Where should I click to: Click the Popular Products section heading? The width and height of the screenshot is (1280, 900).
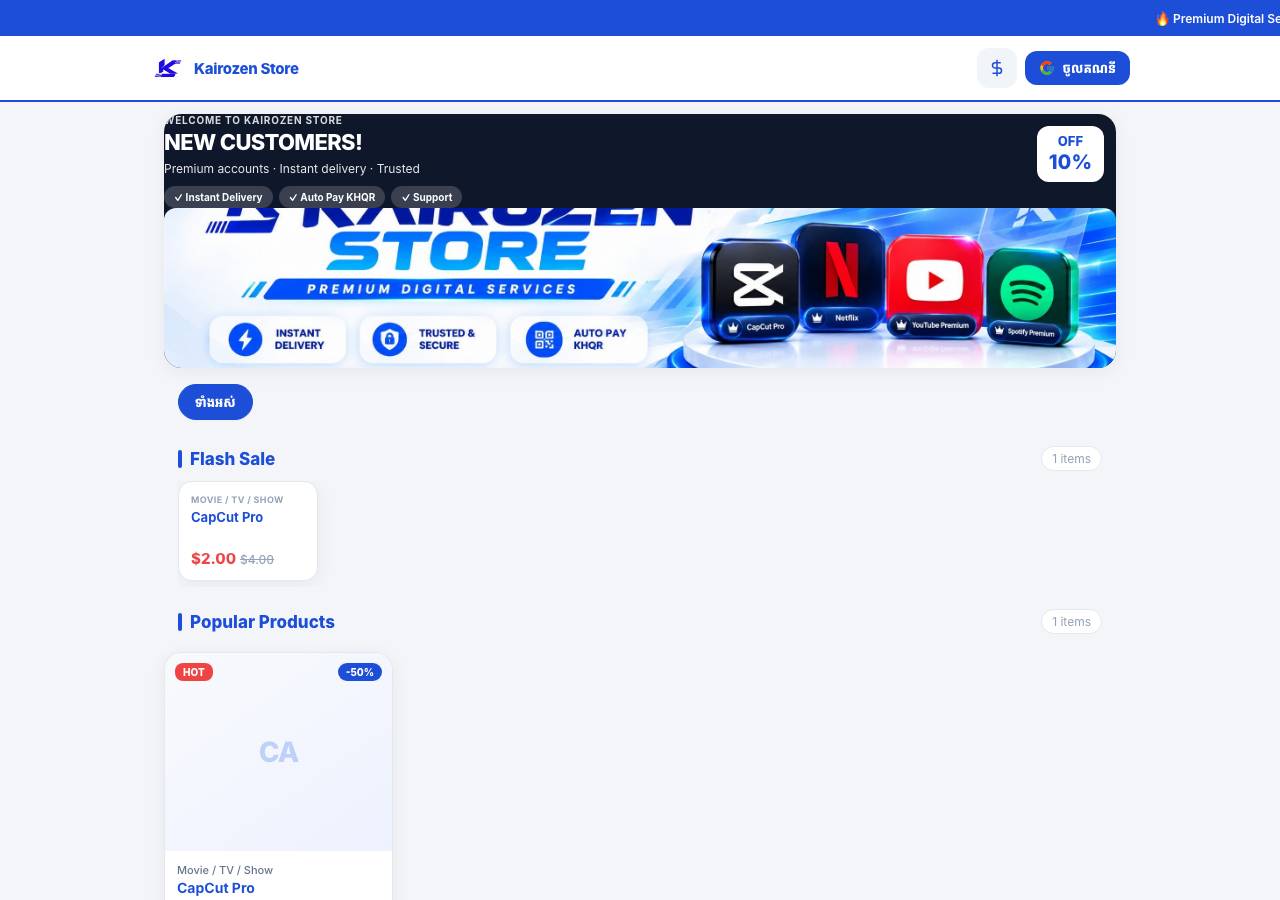(x=262, y=622)
